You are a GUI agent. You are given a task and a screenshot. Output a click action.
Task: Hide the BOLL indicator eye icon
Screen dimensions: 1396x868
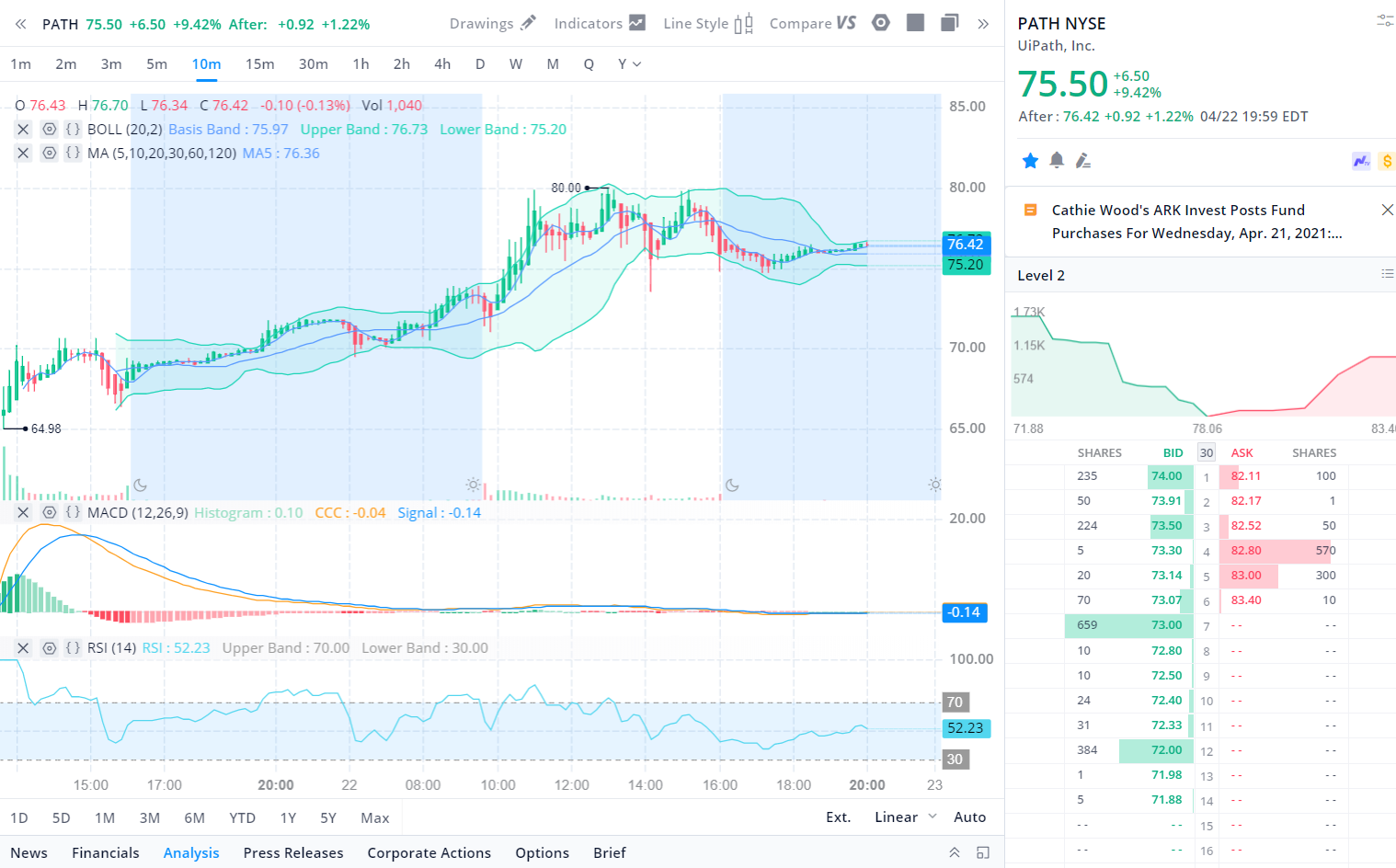(x=50, y=130)
